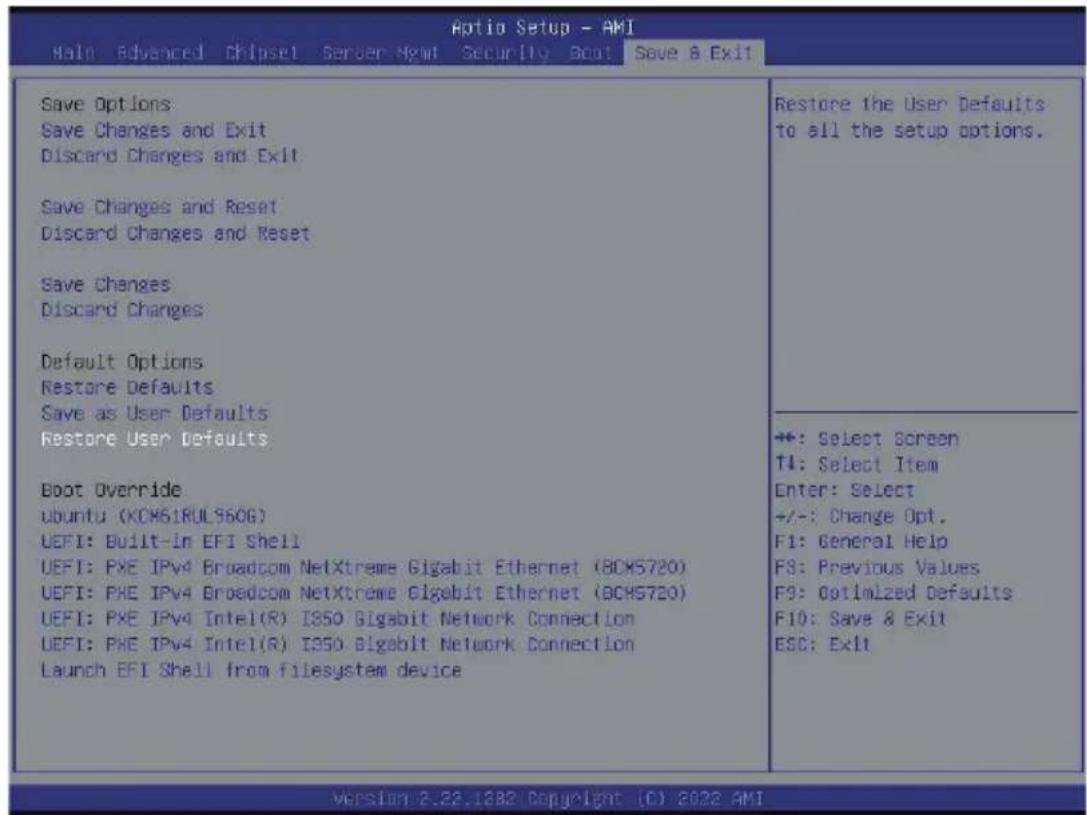Choose Discard Changes and Exit

point(170,156)
